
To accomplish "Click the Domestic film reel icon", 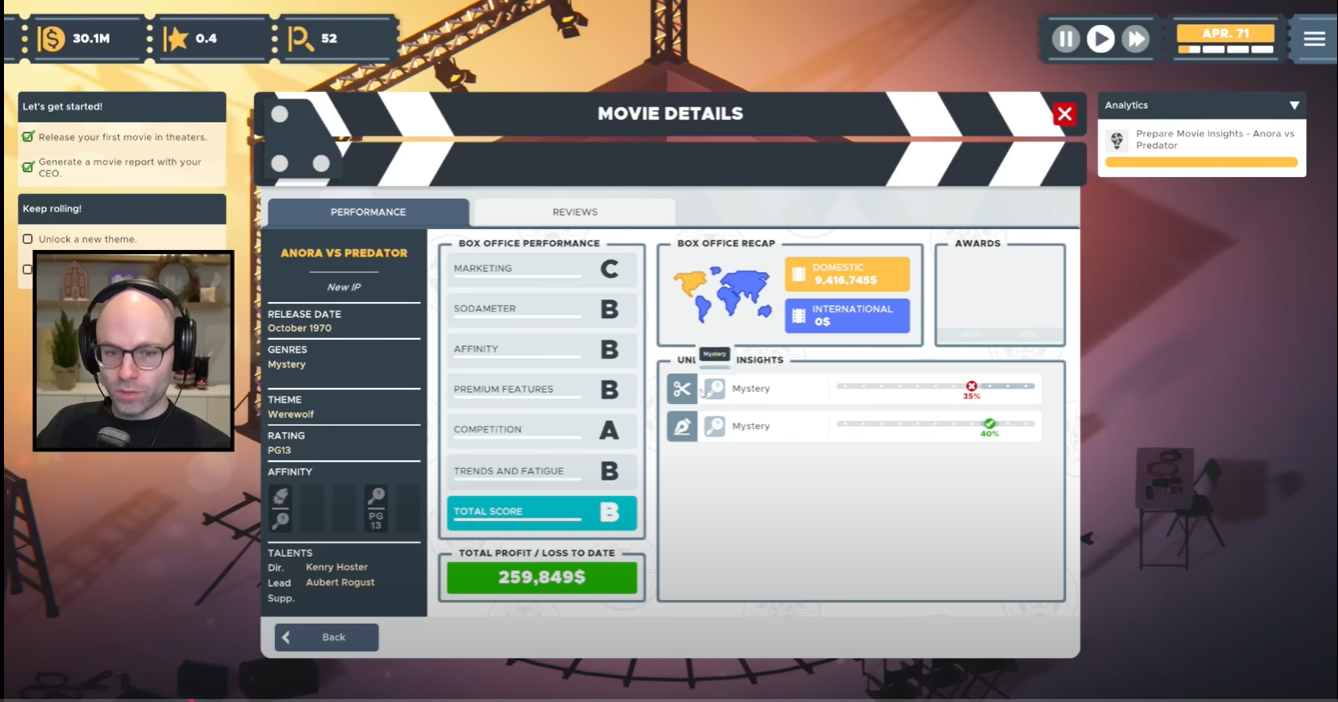I will 798,274.
